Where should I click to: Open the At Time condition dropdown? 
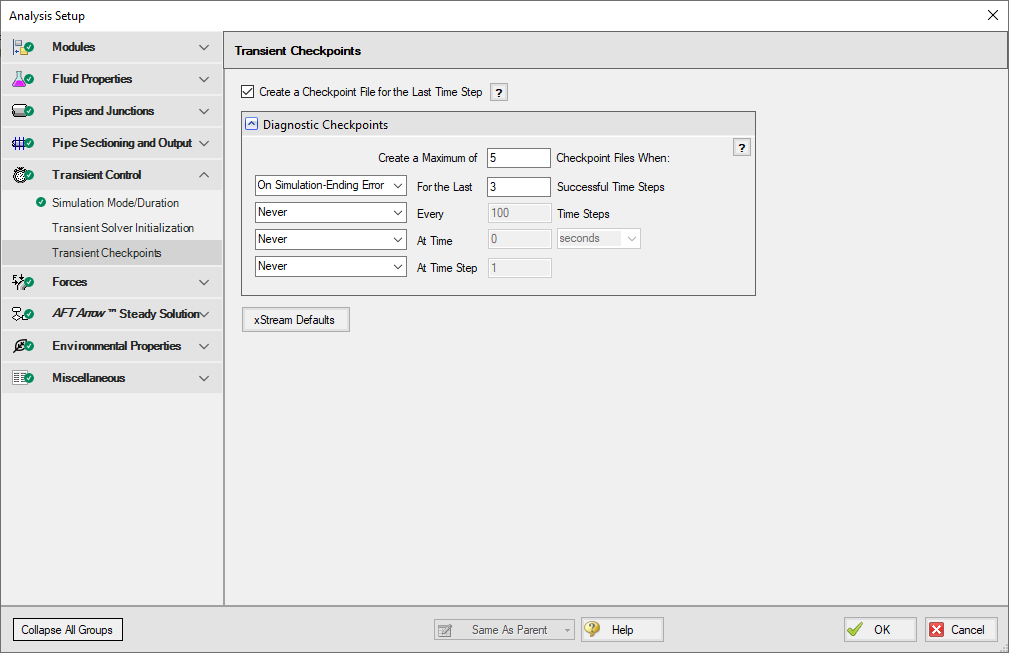pos(331,239)
